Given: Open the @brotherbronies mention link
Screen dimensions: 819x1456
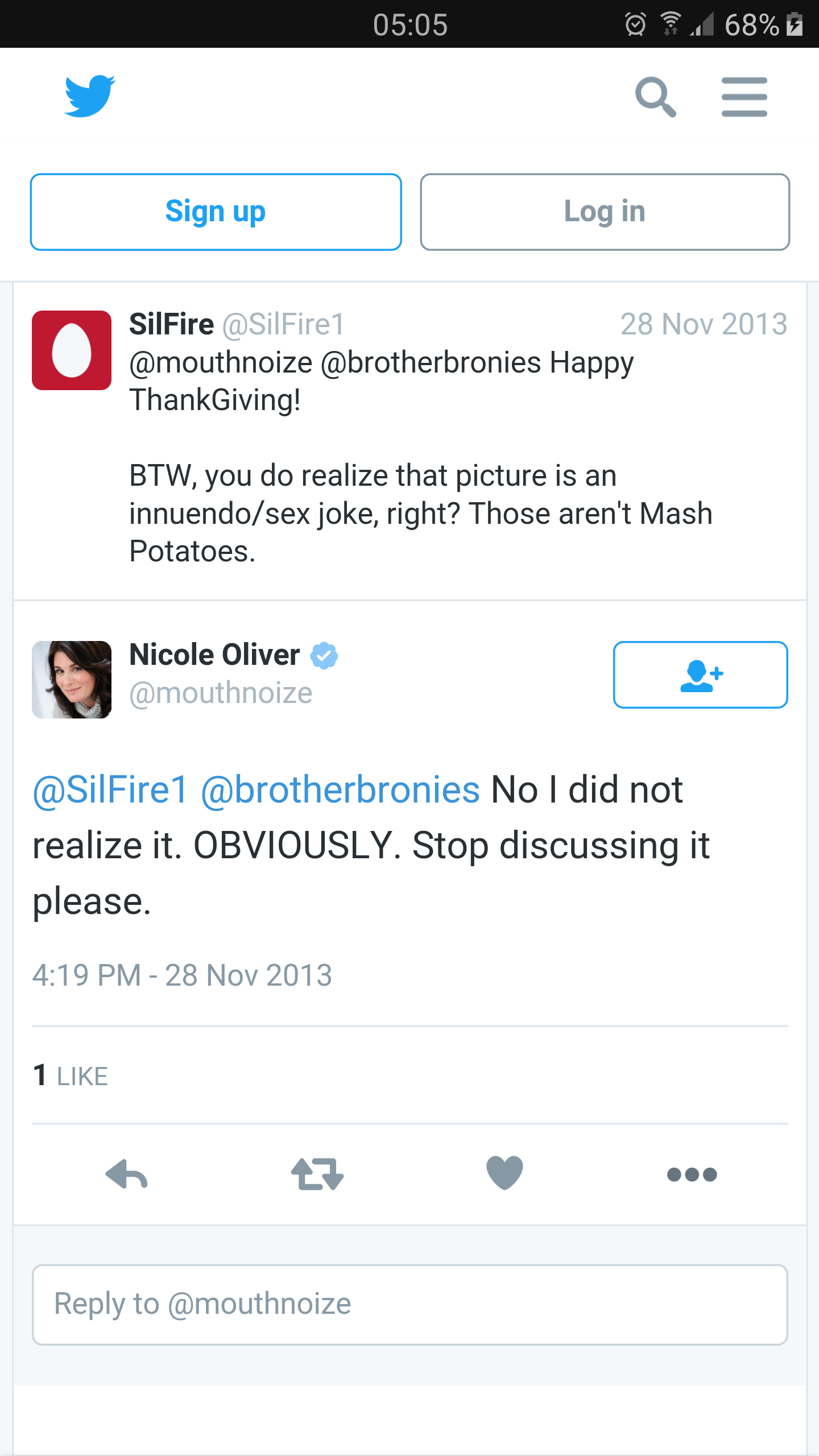Looking at the screenshot, I should (340, 789).
